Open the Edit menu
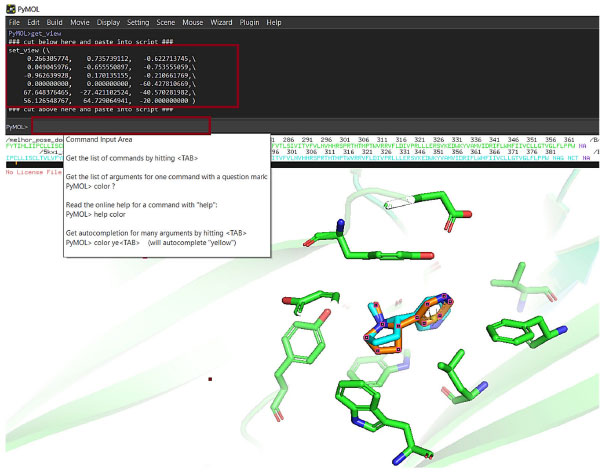Image resolution: width=605 pixels, height=474 pixels. 35,21
